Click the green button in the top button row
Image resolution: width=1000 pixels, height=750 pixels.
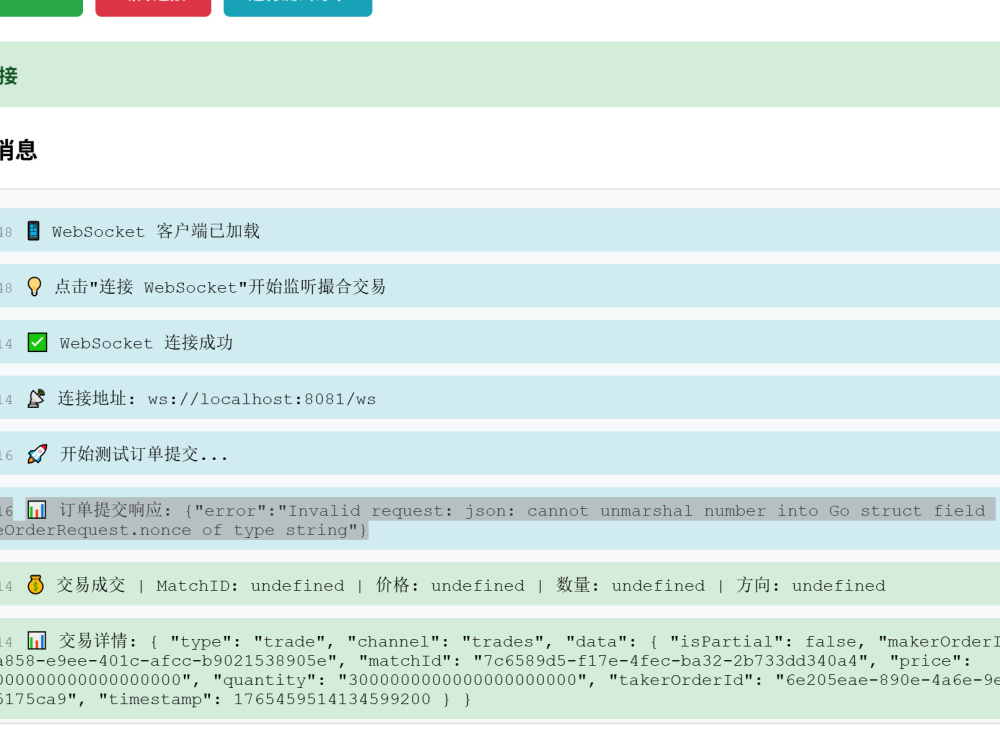(x=41, y=8)
